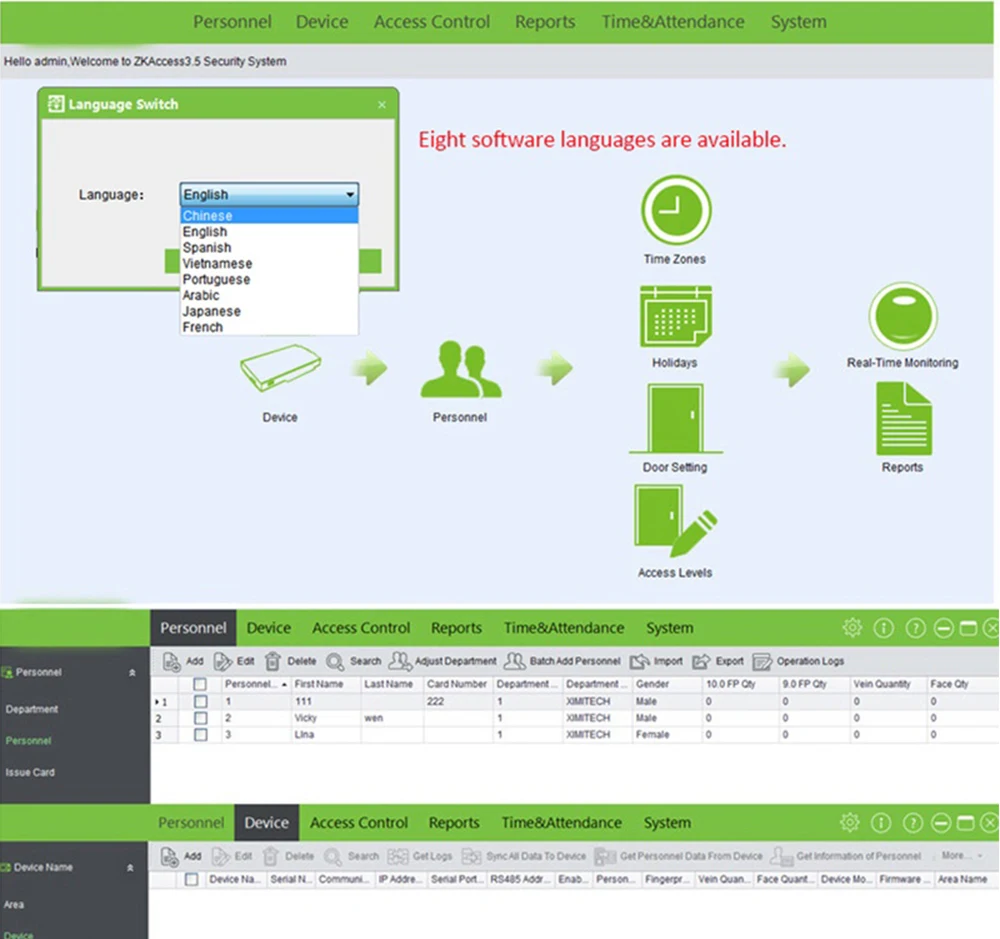Click last name cell wen

point(392,718)
